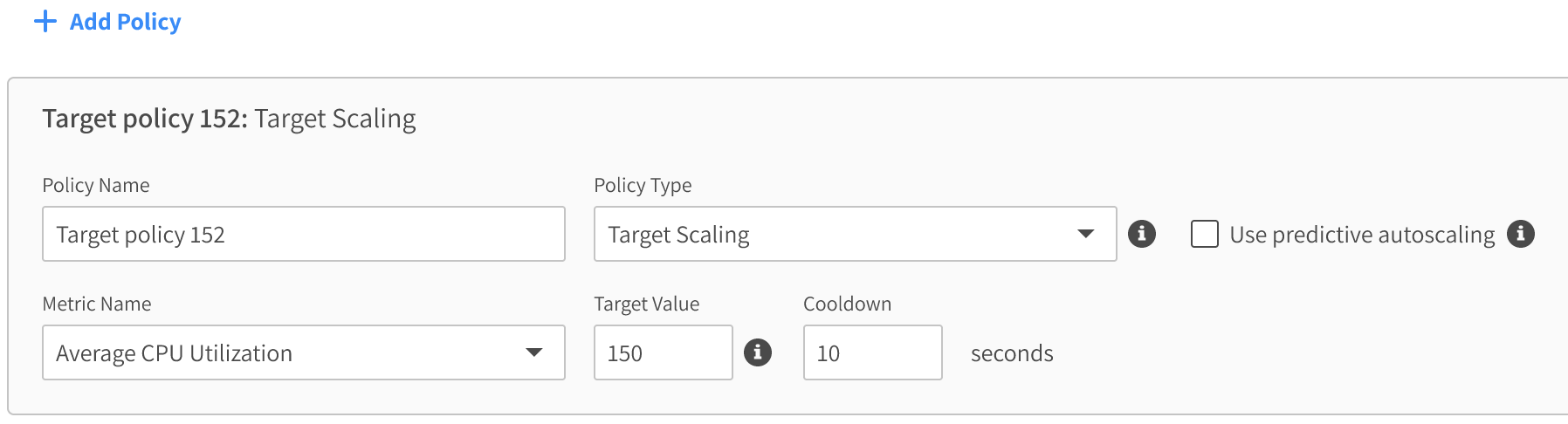Click the Use predictive autoscaling label text
1568x424 pixels.
click(x=1362, y=234)
